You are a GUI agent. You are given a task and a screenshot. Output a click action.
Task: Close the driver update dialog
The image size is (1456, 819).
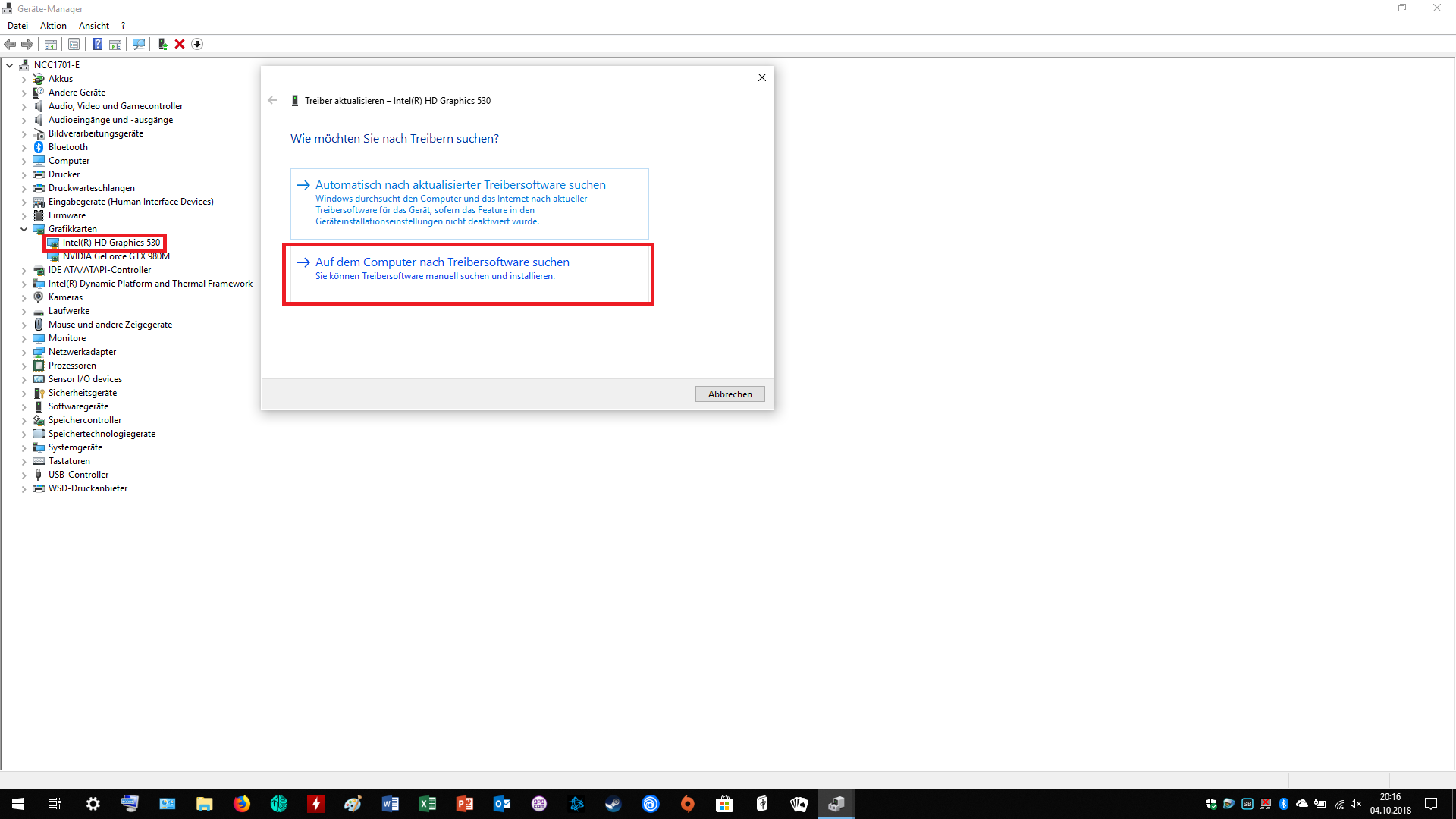[761, 77]
